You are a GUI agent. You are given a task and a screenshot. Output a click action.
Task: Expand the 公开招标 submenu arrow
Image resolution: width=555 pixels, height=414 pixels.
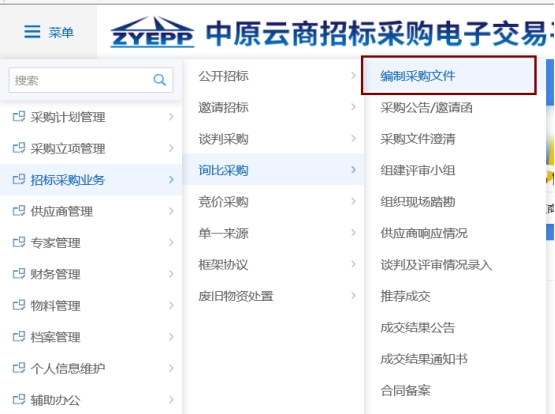click(353, 75)
